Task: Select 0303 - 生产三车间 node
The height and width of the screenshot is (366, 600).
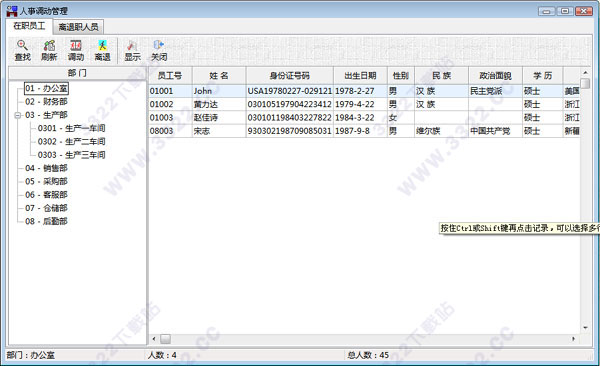Action: click(x=72, y=155)
